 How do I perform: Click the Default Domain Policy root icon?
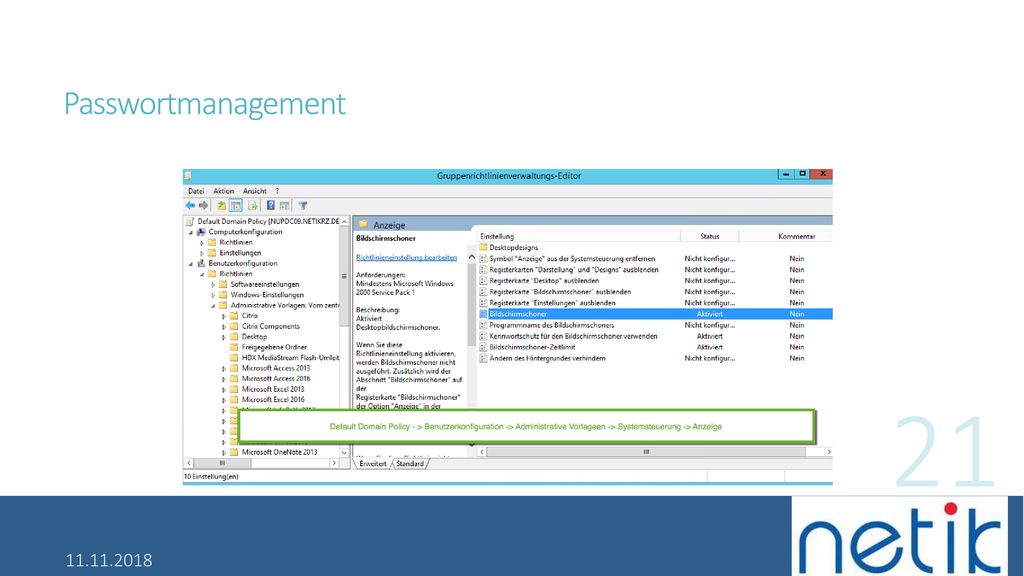point(190,221)
